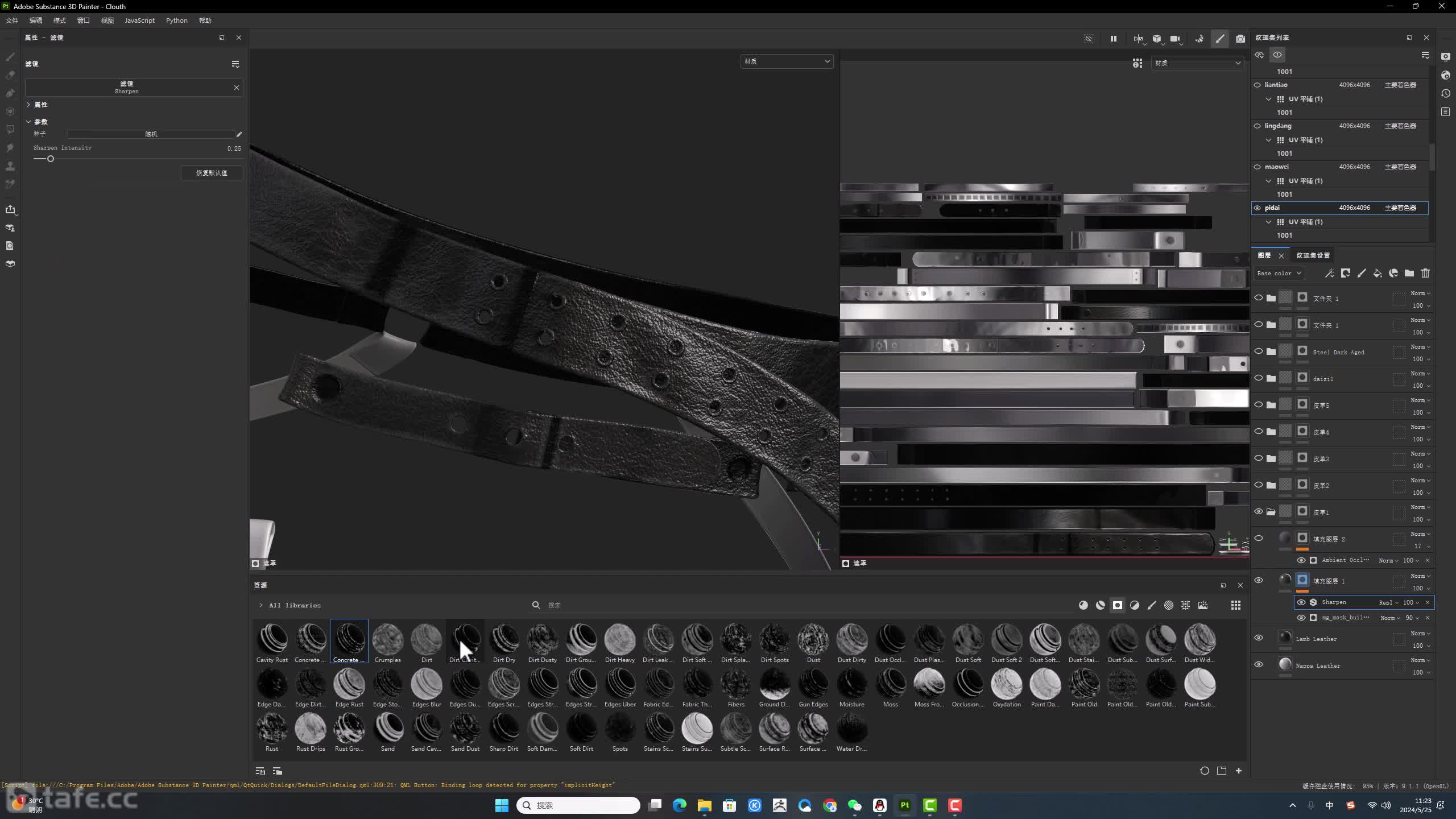The width and height of the screenshot is (1456, 819).
Task: Click the video camera icon in viewport toolbar
Action: pos(1175,39)
